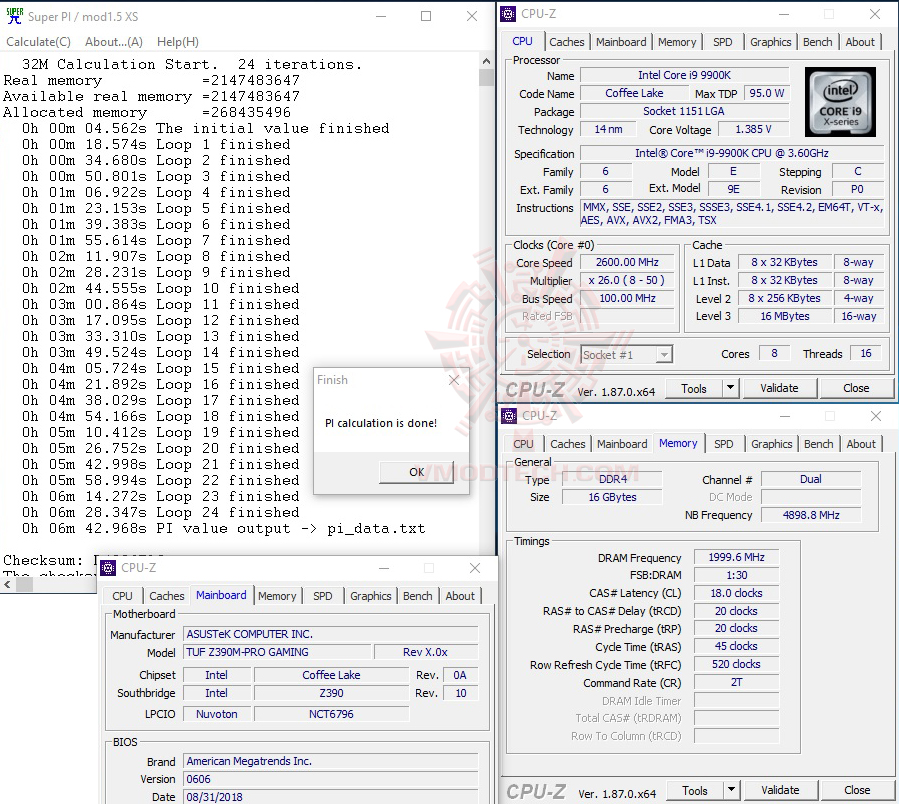Switch to the SPD tab in CPU-Z
Viewport: 899px width, 804px height.
725,42
